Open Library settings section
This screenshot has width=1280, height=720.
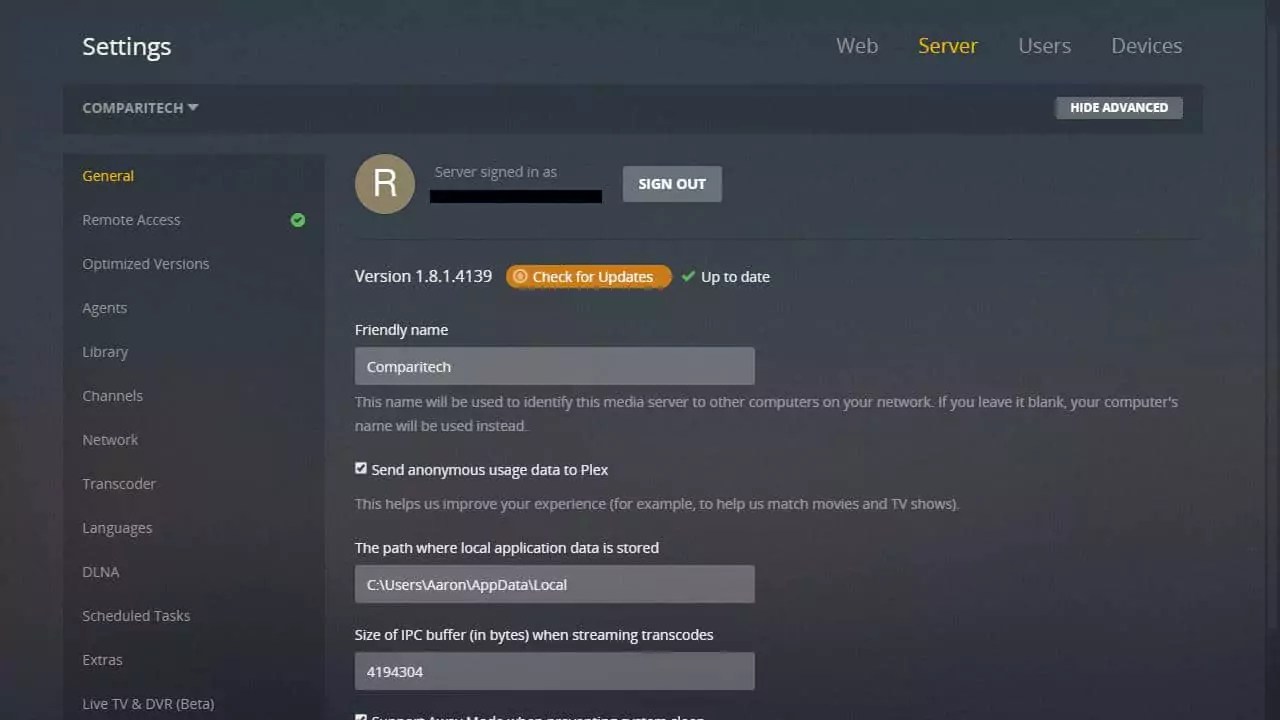[x=105, y=352]
